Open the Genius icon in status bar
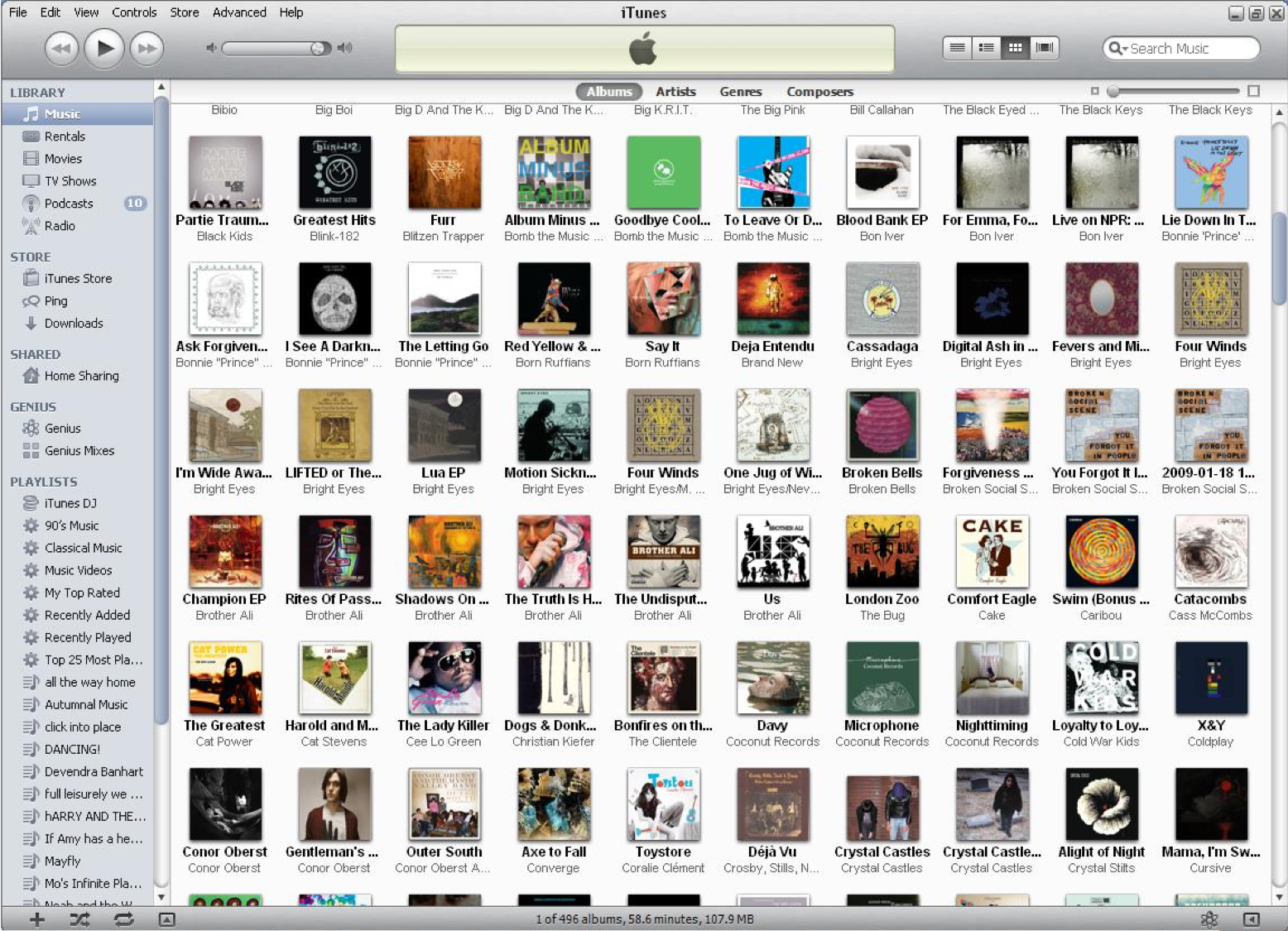The height and width of the screenshot is (931, 1288). 1209,919
